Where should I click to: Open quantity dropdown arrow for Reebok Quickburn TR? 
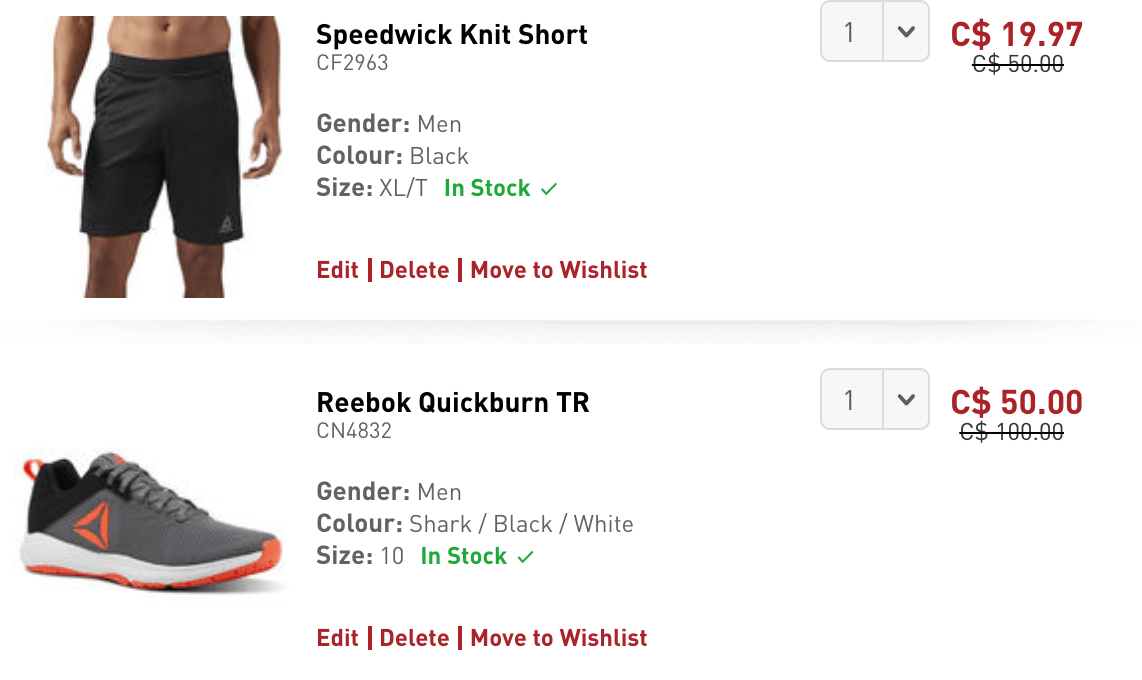906,400
